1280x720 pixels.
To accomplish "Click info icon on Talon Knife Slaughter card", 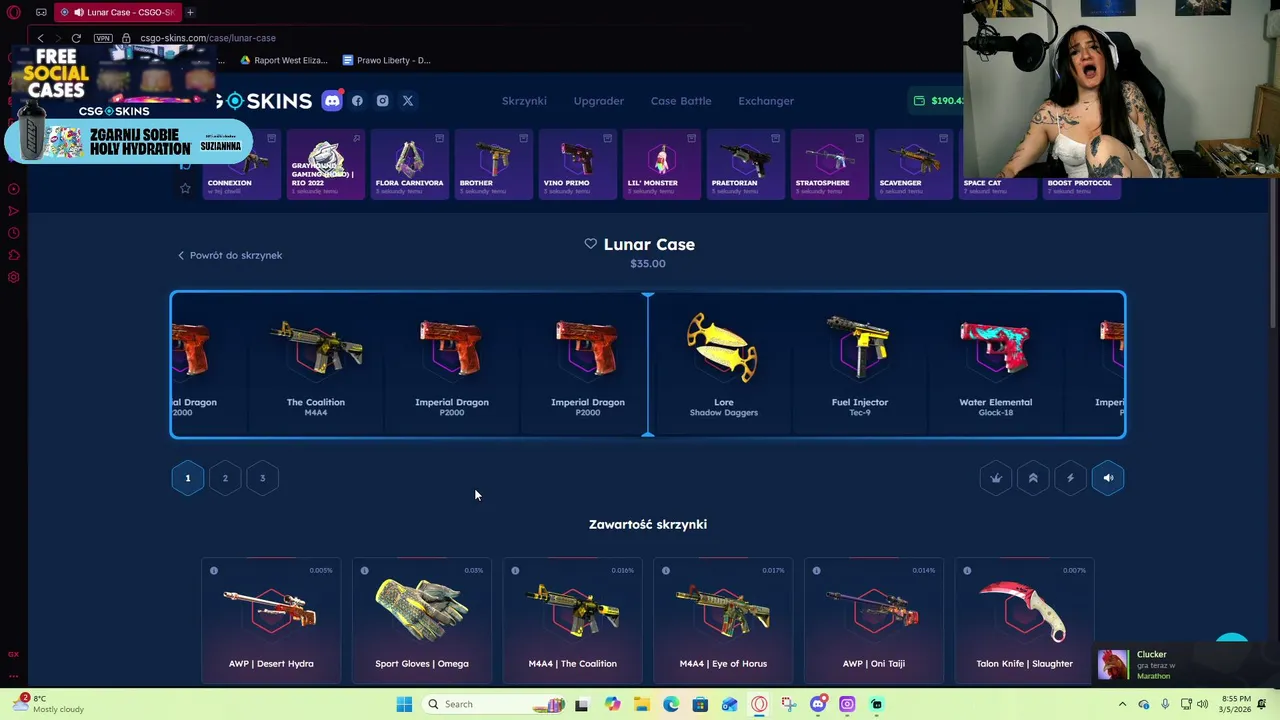I will (967, 570).
